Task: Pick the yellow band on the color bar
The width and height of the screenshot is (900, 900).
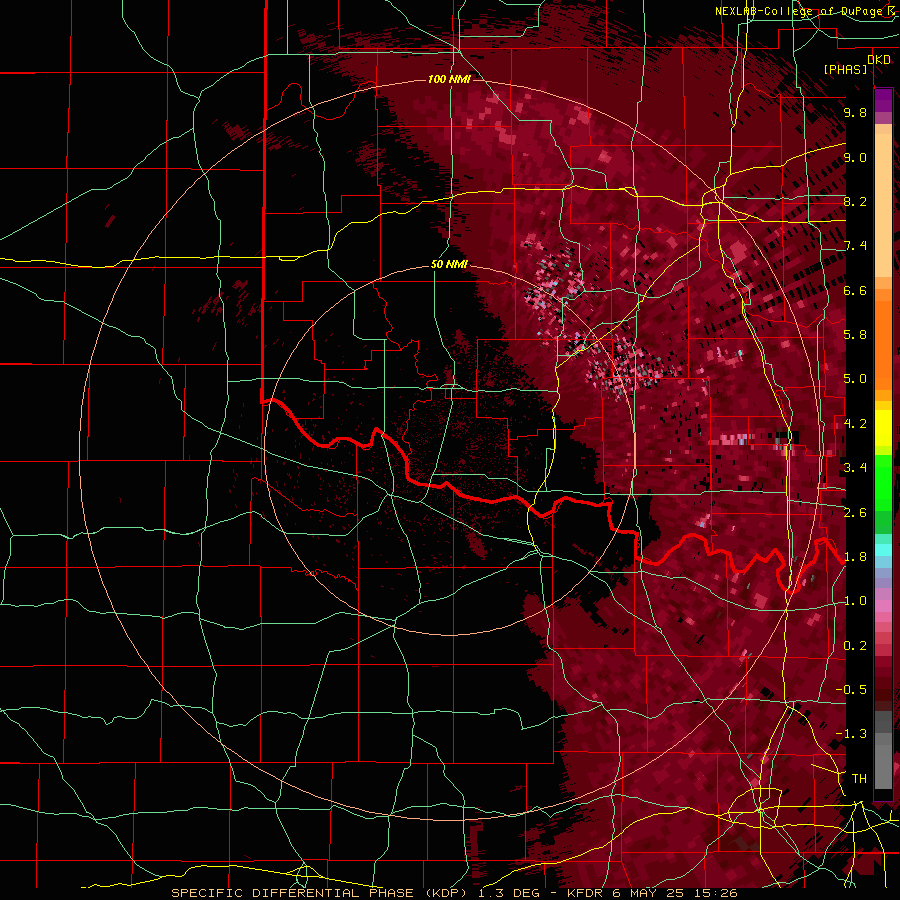Action: pos(883,428)
